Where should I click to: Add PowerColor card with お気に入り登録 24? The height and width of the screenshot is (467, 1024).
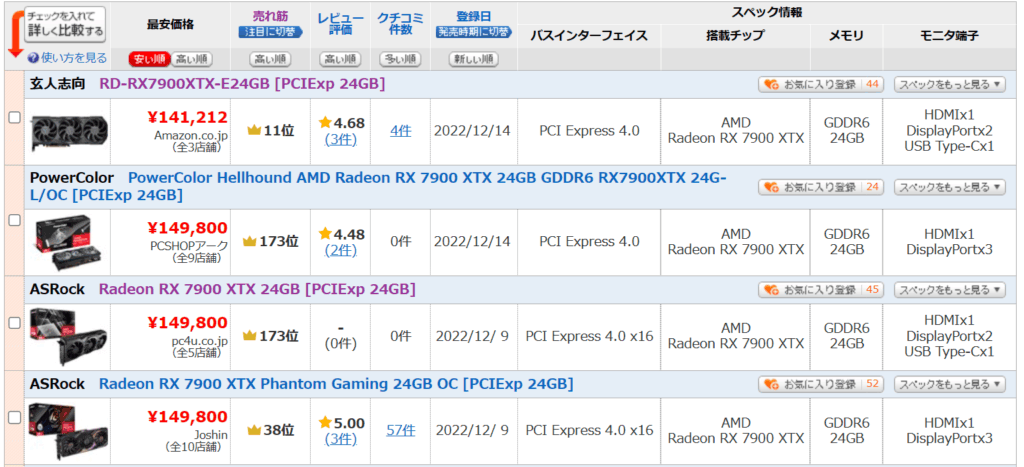[x=820, y=187]
